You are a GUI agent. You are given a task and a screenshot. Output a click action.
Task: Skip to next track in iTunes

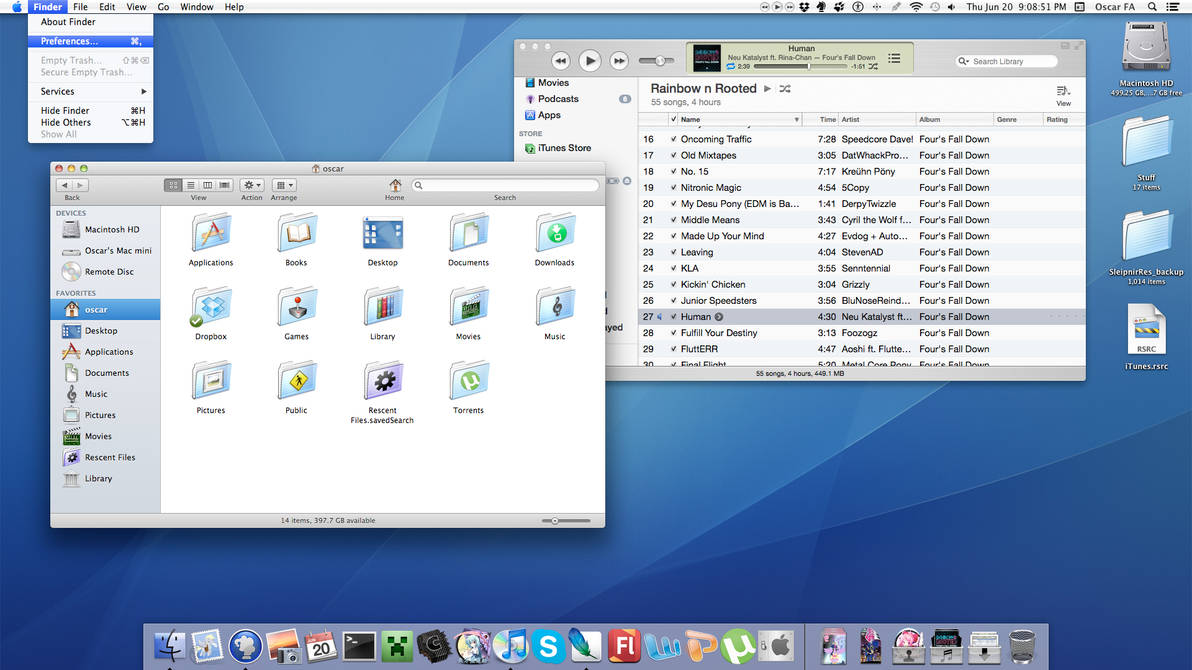point(619,61)
